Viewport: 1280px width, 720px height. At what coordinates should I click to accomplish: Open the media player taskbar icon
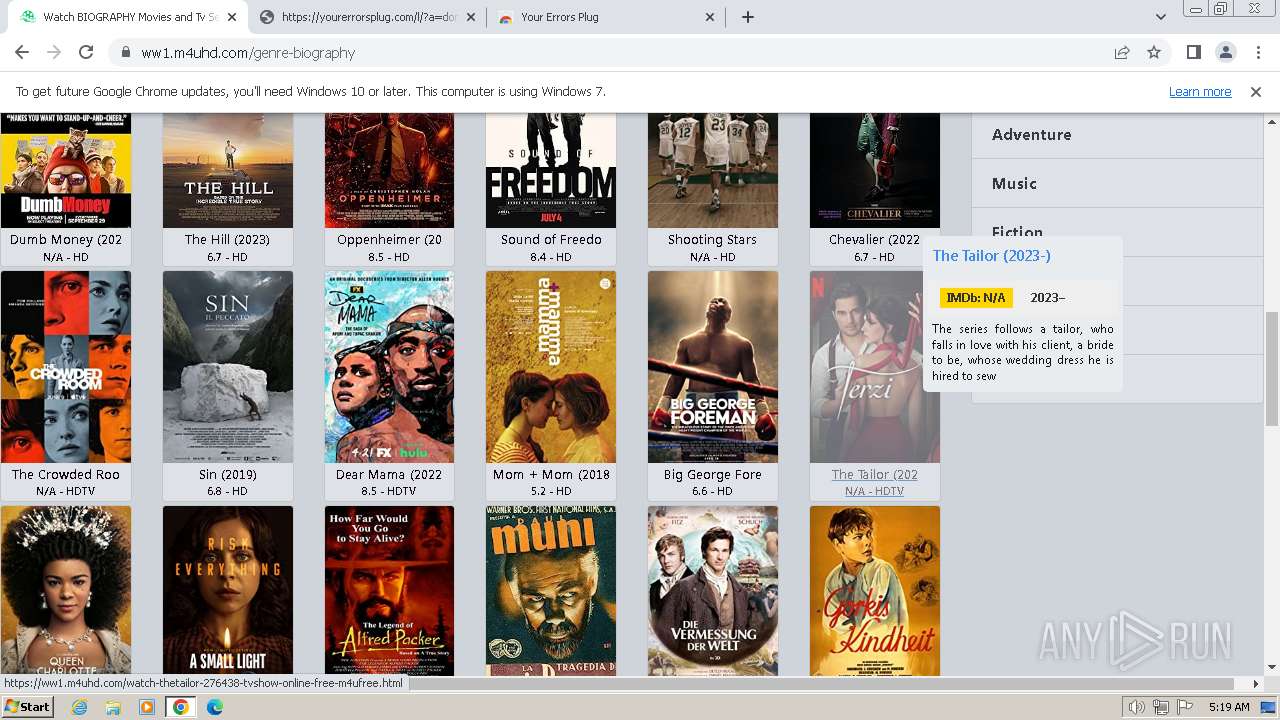pos(147,707)
